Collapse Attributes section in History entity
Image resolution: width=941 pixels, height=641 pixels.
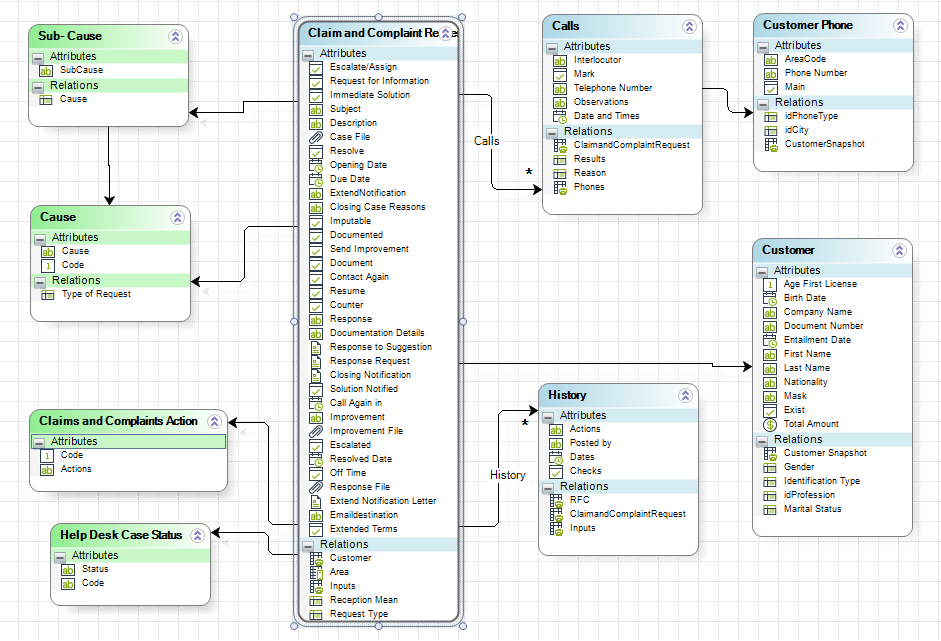click(x=548, y=417)
